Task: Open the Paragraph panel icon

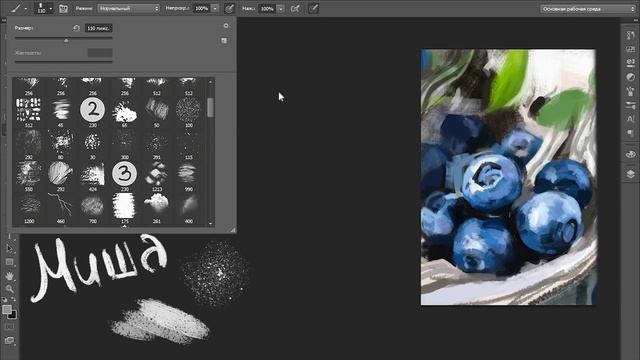Action: (630, 133)
